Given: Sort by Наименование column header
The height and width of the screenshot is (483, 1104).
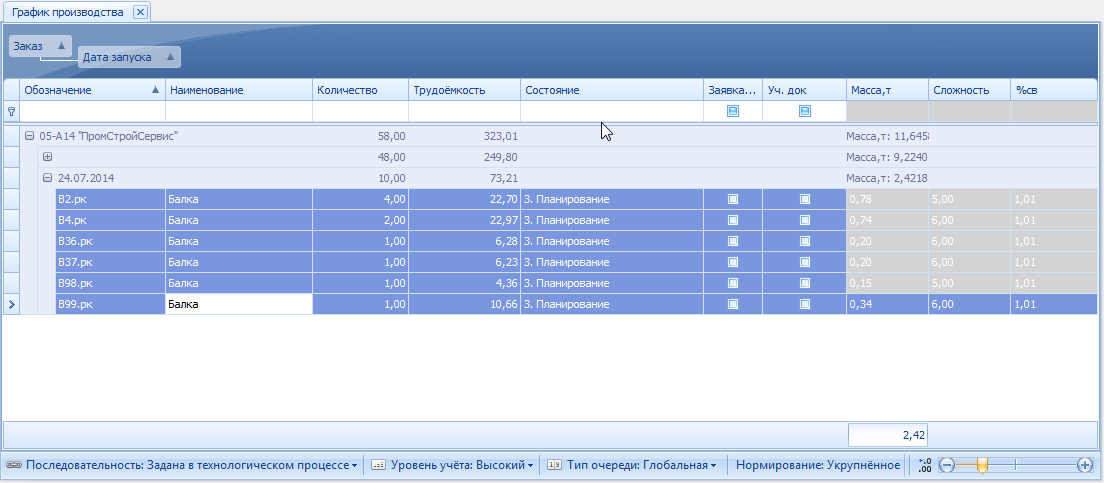Looking at the screenshot, I should [x=239, y=90].
